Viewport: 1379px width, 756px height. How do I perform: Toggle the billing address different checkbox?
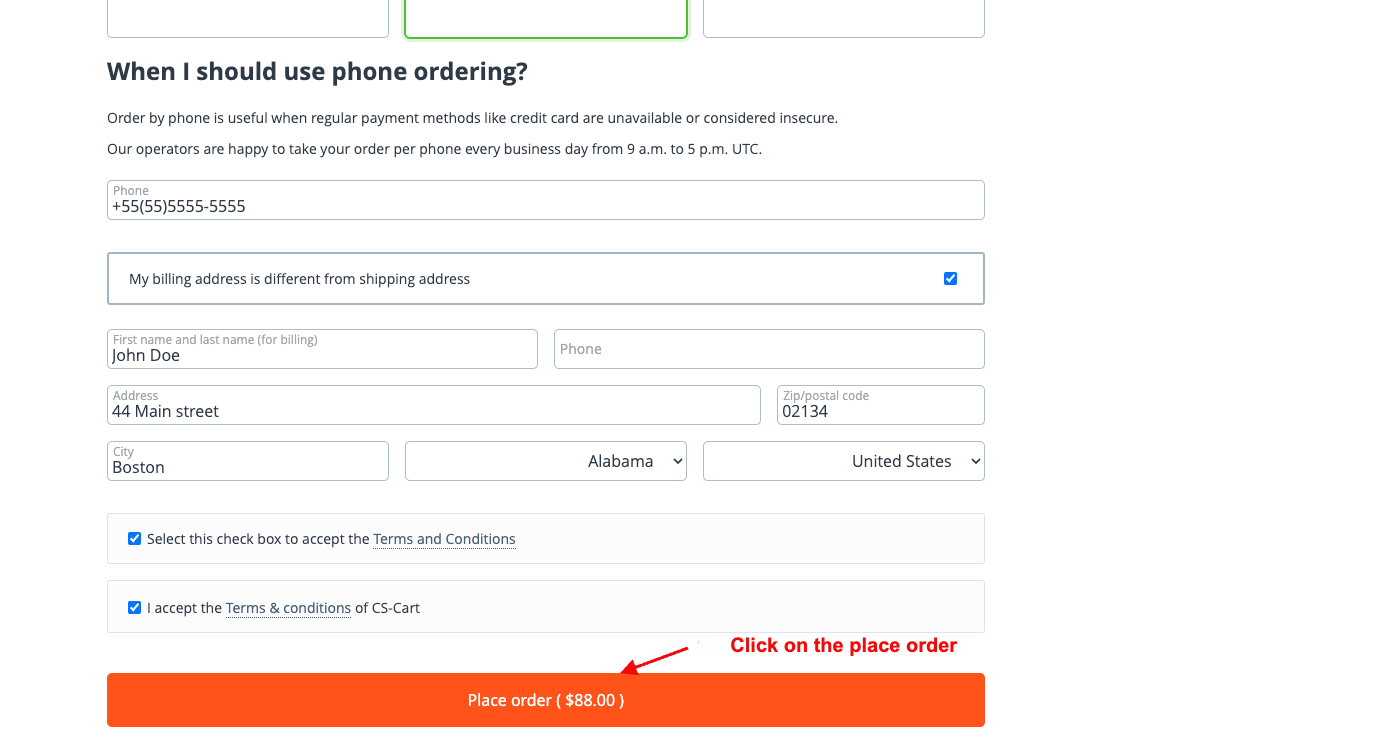pyautogui.click(x=950, y=278)
